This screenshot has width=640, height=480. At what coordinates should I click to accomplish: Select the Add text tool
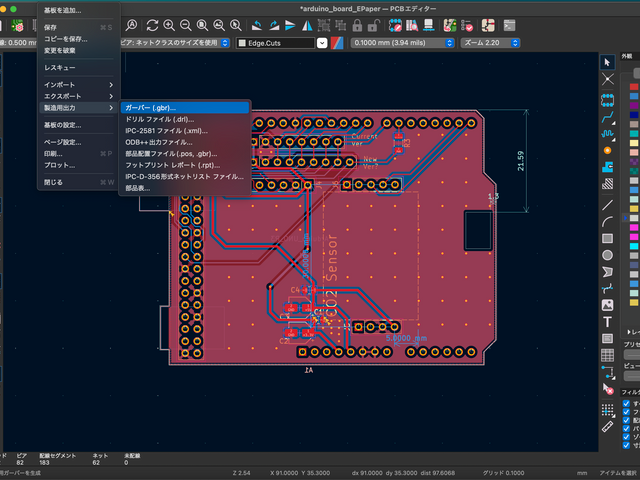coord(607,322)
